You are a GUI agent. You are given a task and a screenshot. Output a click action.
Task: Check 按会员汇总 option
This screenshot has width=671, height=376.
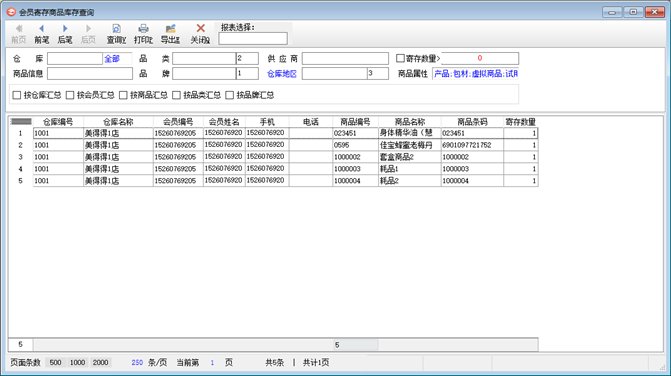(70, 95)
